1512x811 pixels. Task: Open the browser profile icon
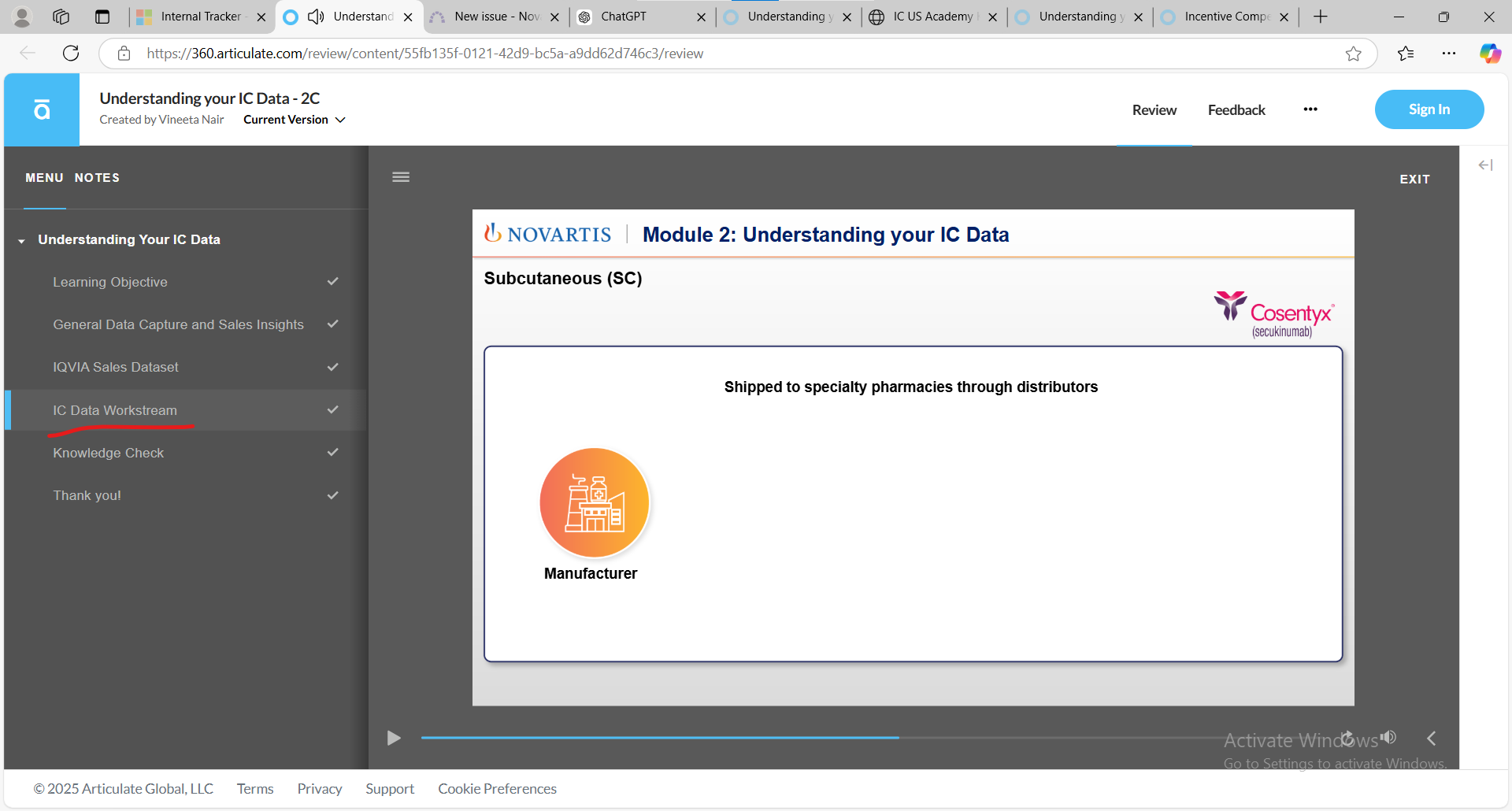click(x=22, y=17)
